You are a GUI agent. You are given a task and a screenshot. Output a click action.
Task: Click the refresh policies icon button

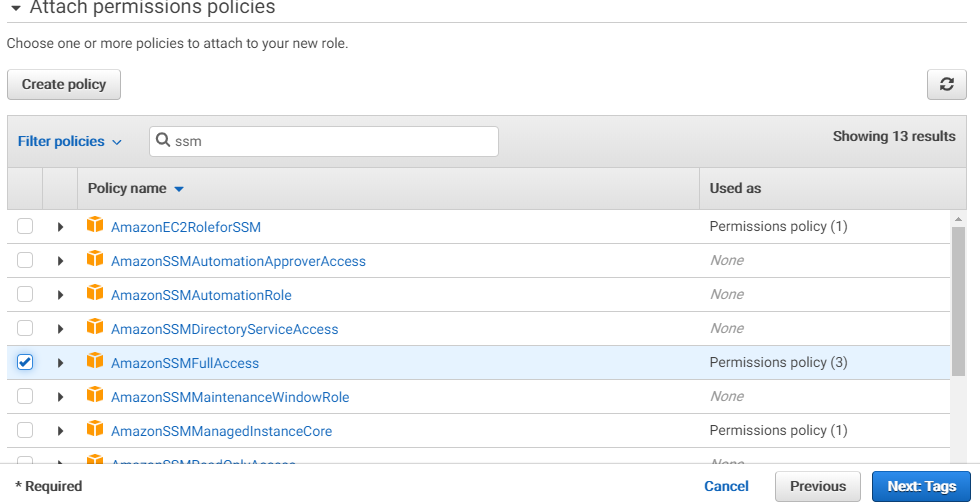(x=946, y=84)
